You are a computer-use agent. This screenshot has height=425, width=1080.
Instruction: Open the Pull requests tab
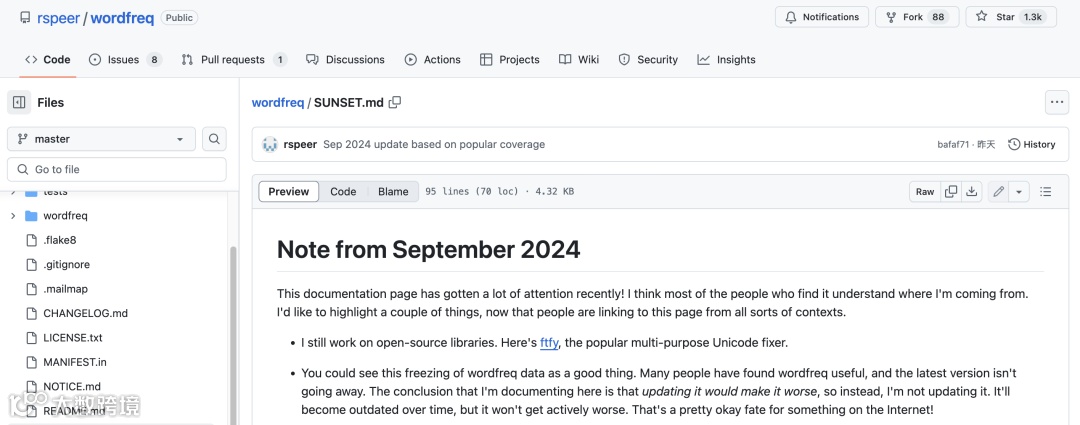tap(233, 60)
